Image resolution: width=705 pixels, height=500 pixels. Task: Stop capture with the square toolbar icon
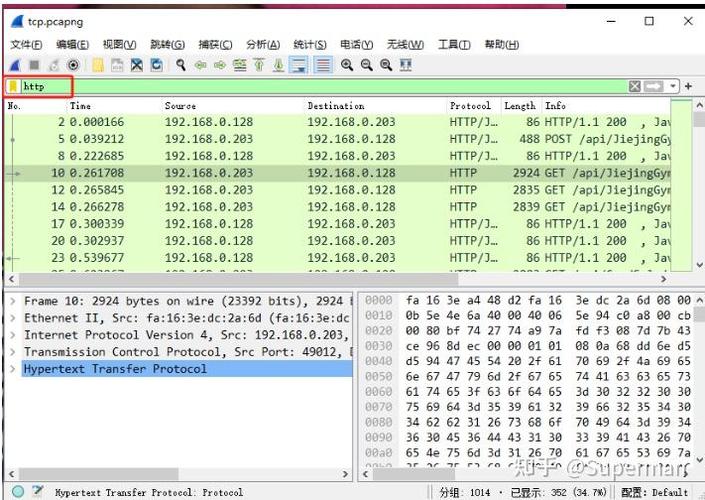tap(34, 65)
